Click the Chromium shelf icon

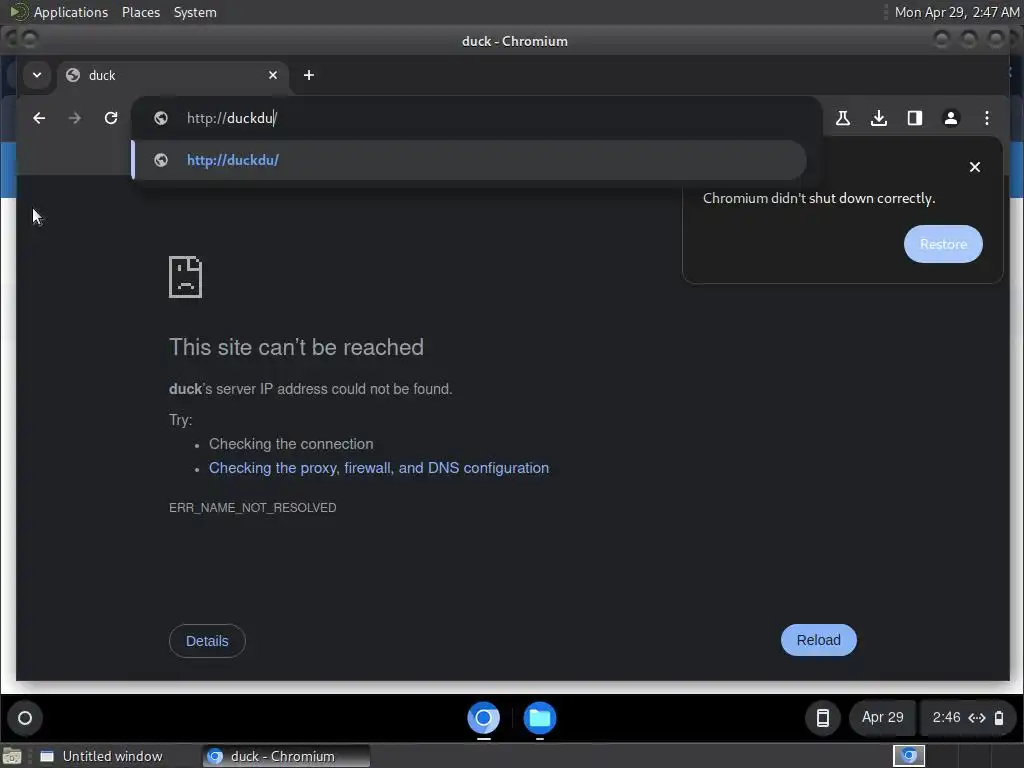[484, 718]
